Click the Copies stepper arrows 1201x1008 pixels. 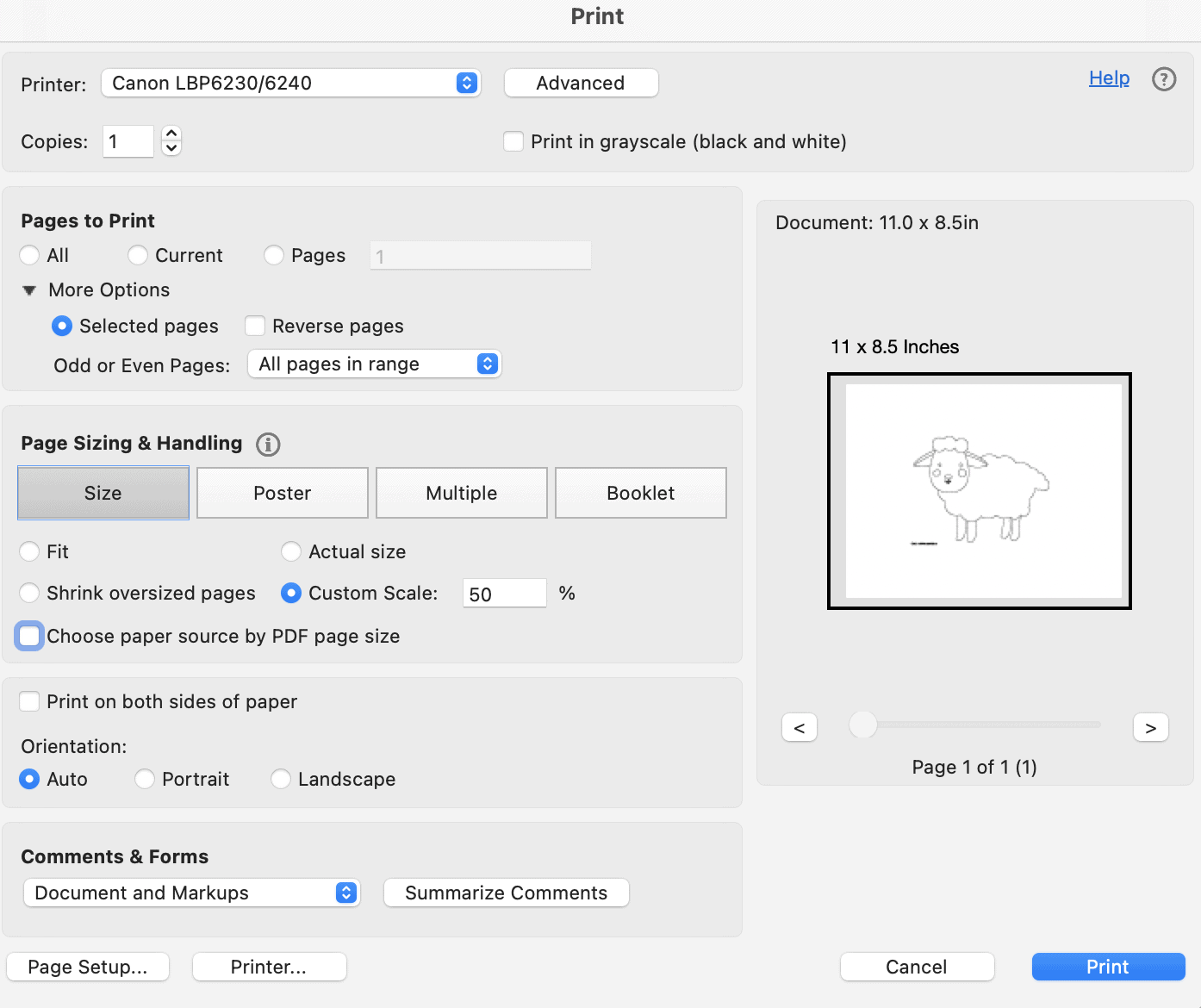[171, 140]
